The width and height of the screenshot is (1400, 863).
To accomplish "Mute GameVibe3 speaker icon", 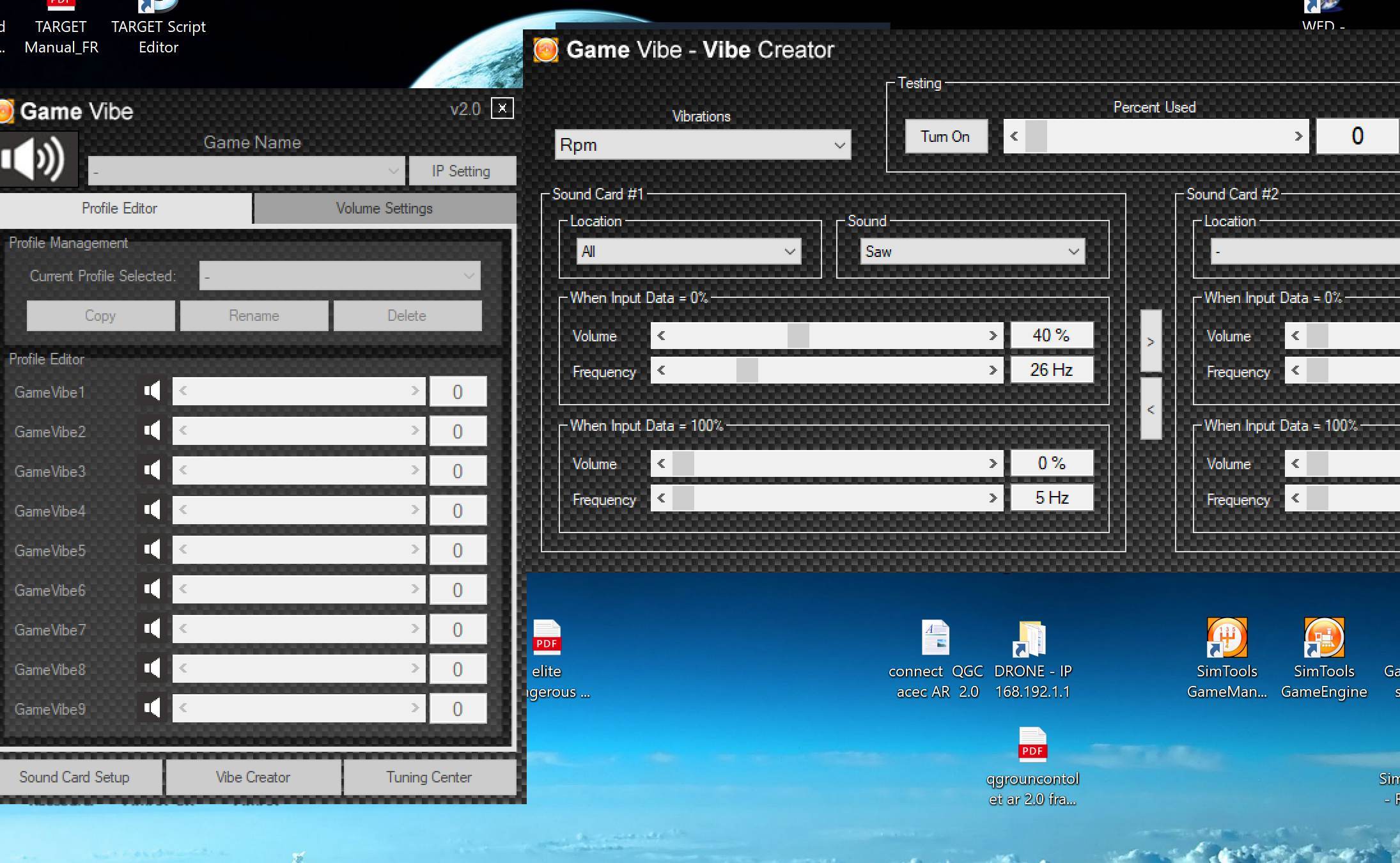I will [152, 470].
